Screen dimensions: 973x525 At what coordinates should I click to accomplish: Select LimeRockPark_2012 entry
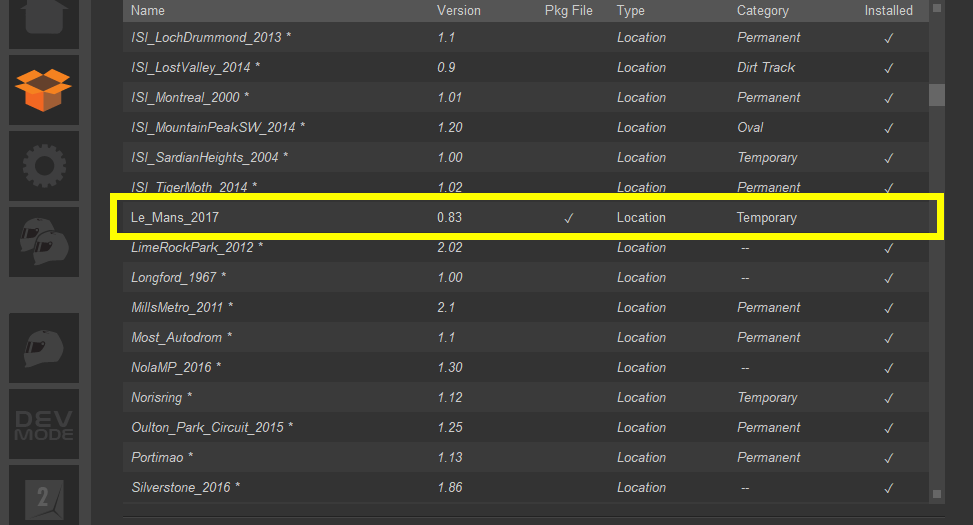(x=526, y=247)
